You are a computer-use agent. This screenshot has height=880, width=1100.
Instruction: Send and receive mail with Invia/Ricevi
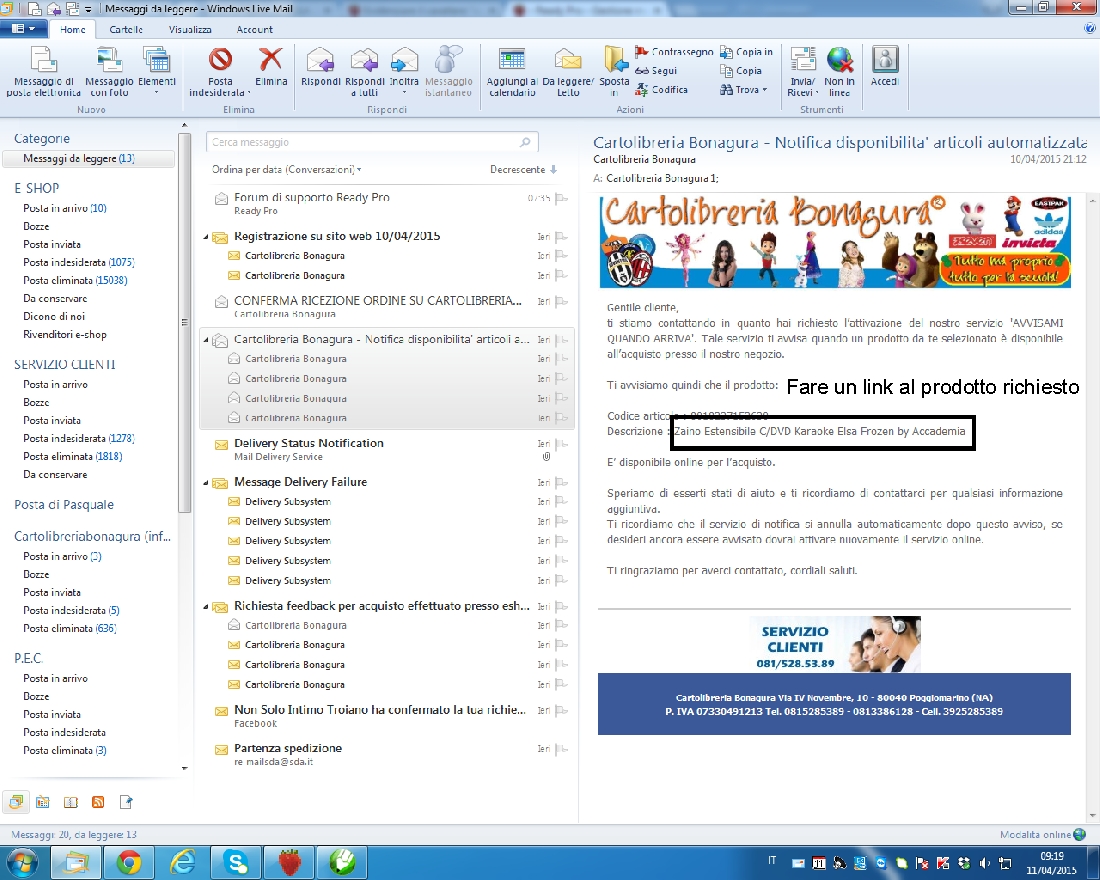click(803, 71)
